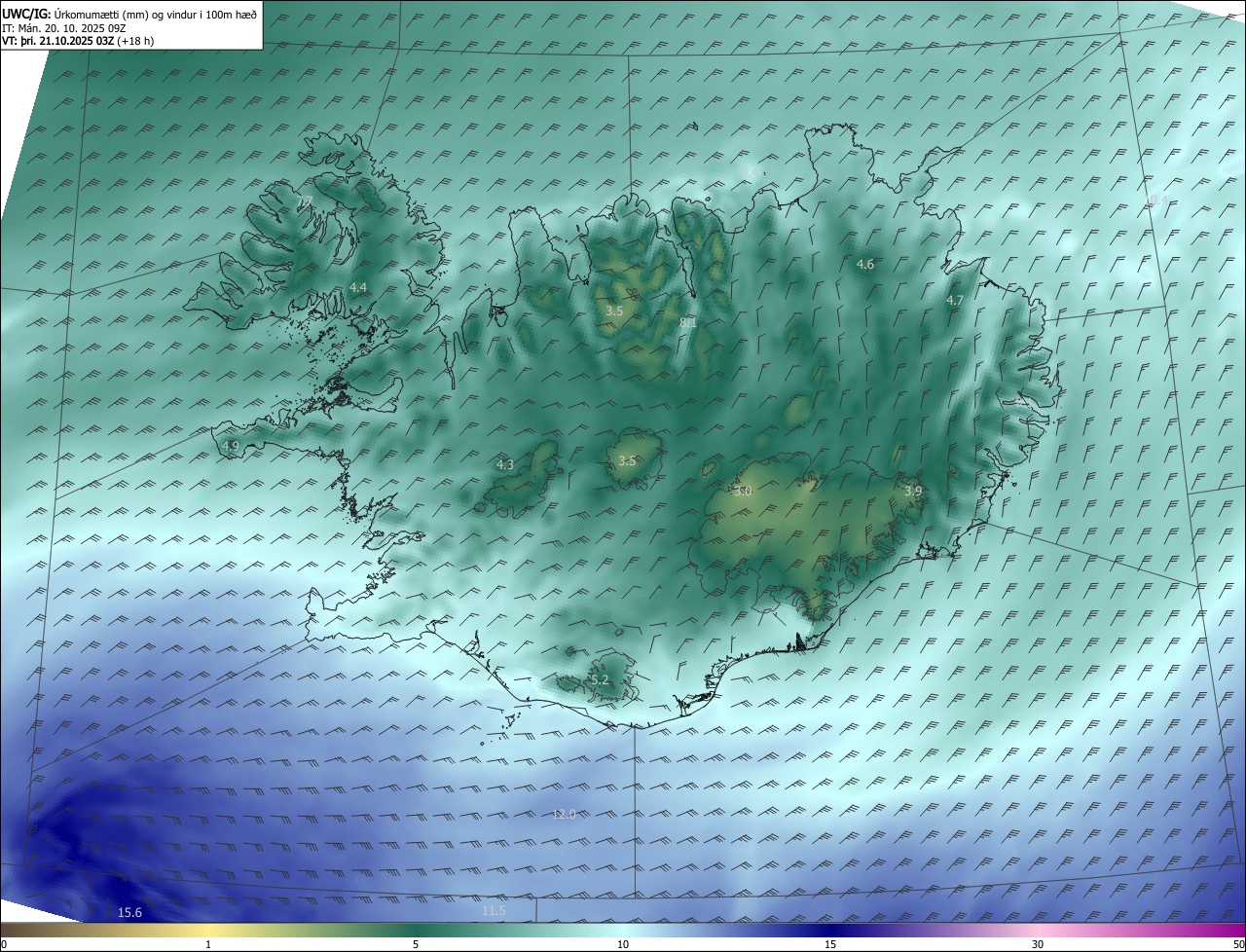Click the 5 tick on the color scale
The image size is (1246, 952).
[x=416, y=944]
